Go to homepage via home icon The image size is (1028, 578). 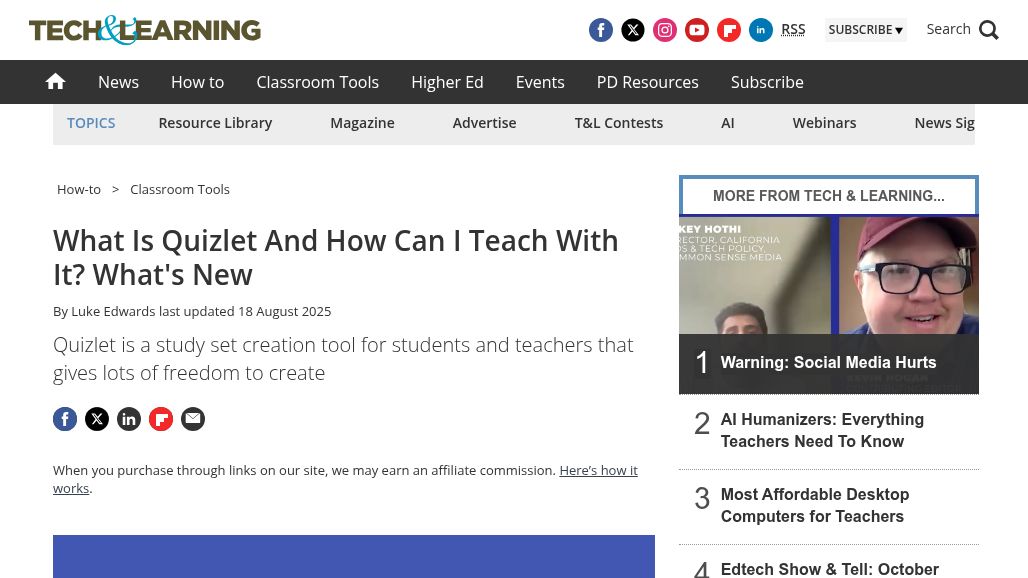(x=56, y=82)
